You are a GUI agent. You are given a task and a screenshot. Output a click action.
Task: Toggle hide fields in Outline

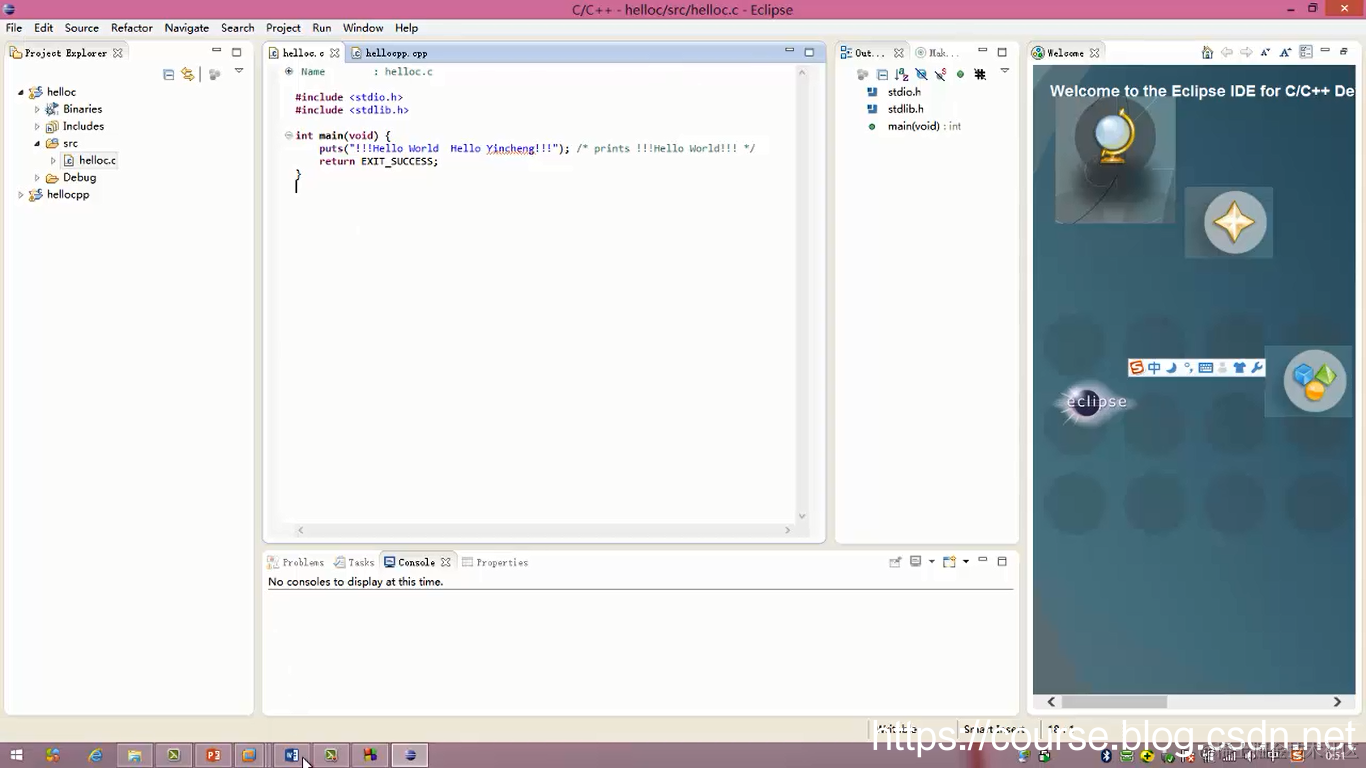tap(921, 74)
